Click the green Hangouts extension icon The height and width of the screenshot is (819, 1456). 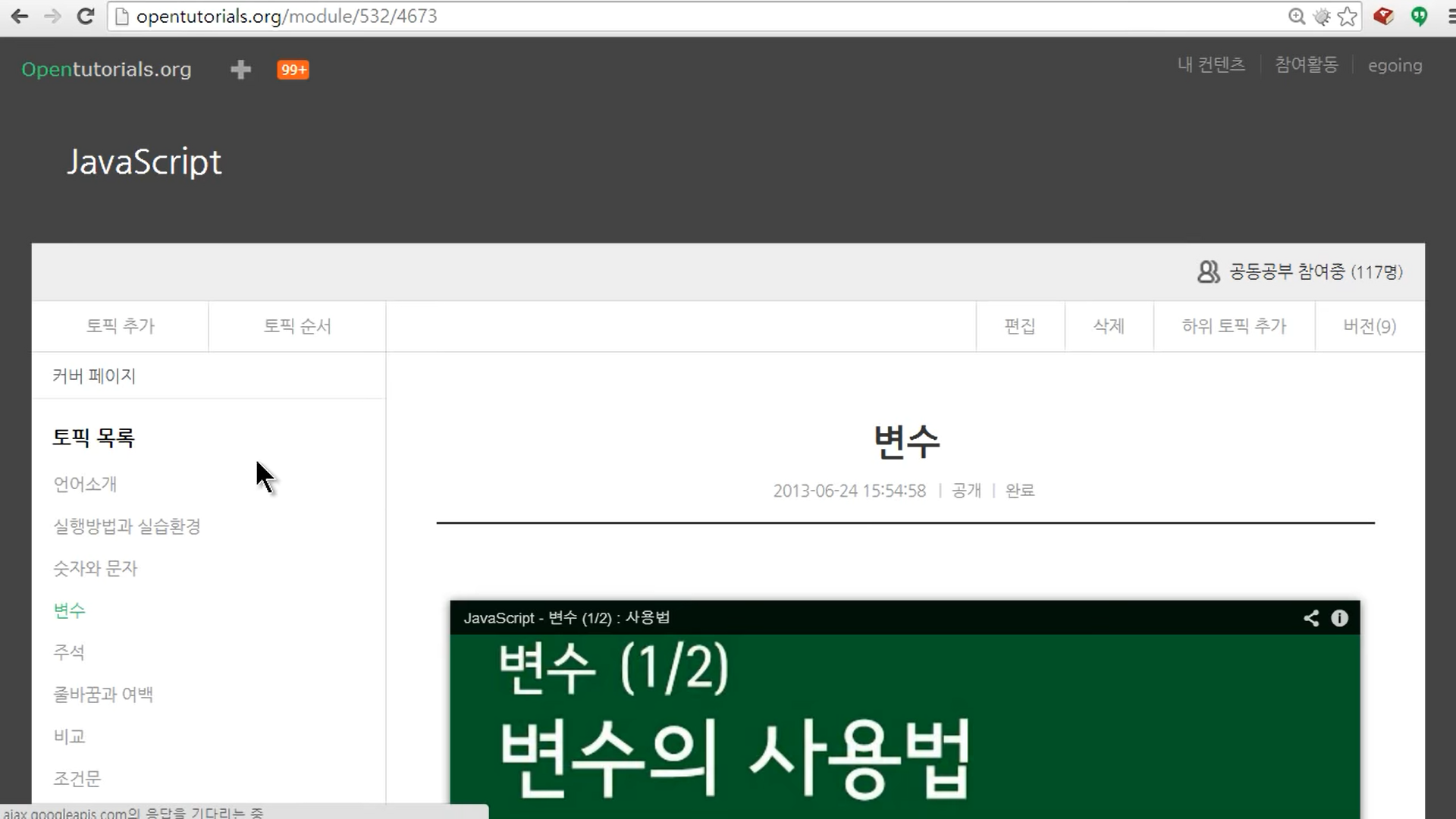1419,16
